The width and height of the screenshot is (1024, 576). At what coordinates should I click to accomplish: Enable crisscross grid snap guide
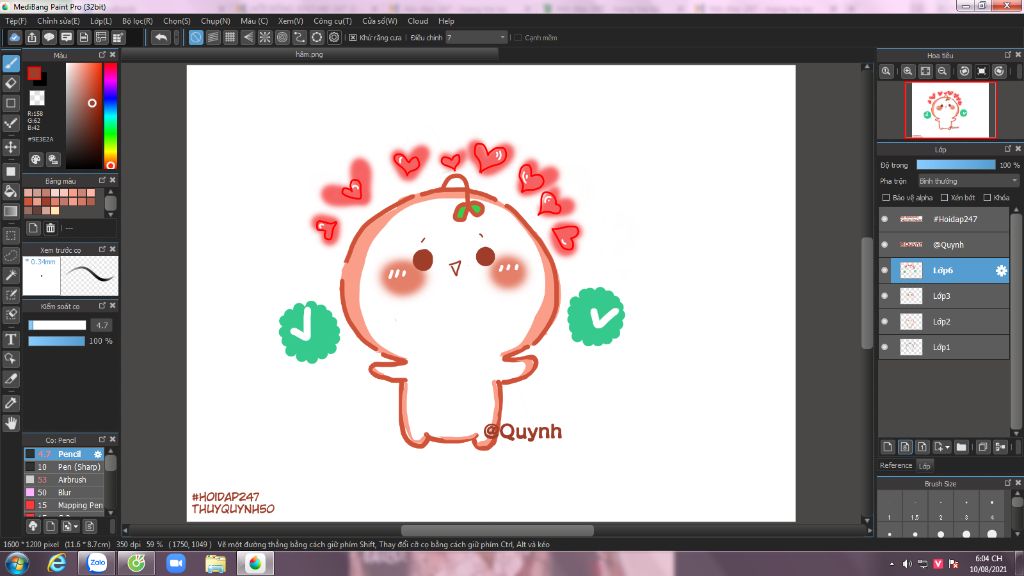click(231, 37)
